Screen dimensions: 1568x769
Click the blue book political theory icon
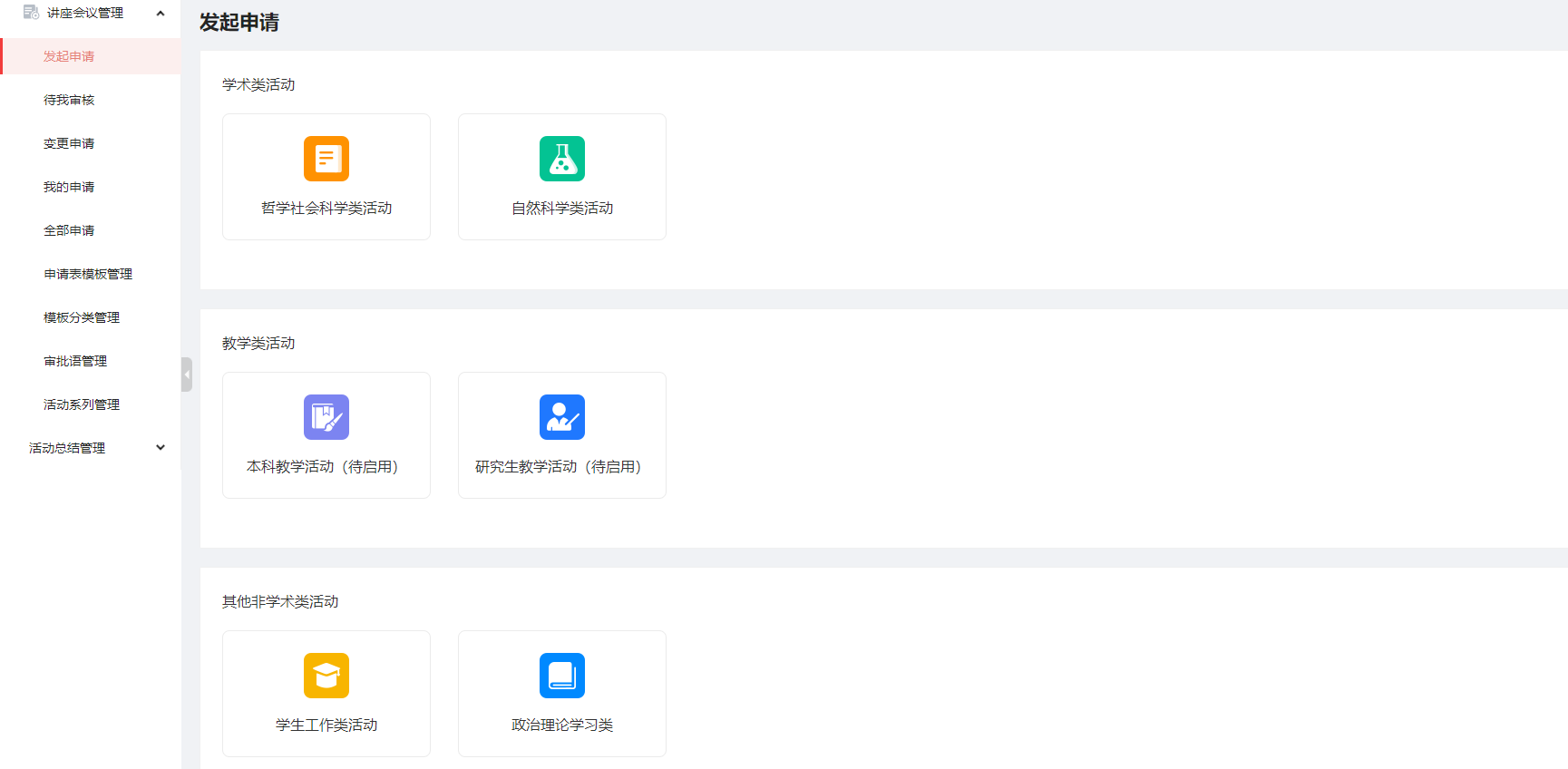pyautogui.click(x=562, y=676)
